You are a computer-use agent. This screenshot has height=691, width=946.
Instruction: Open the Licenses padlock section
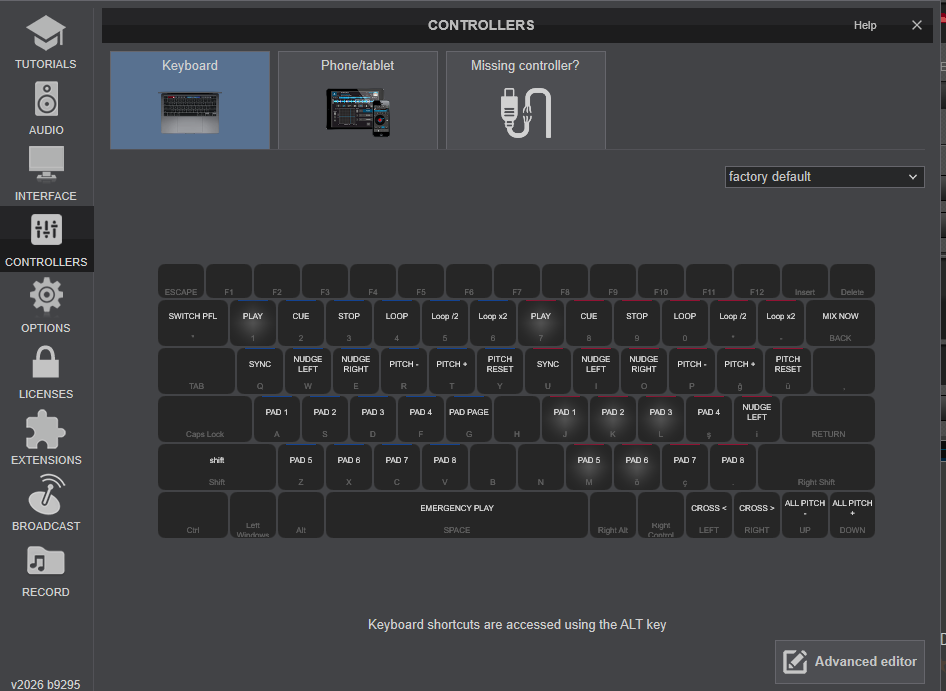coord(46,372)
